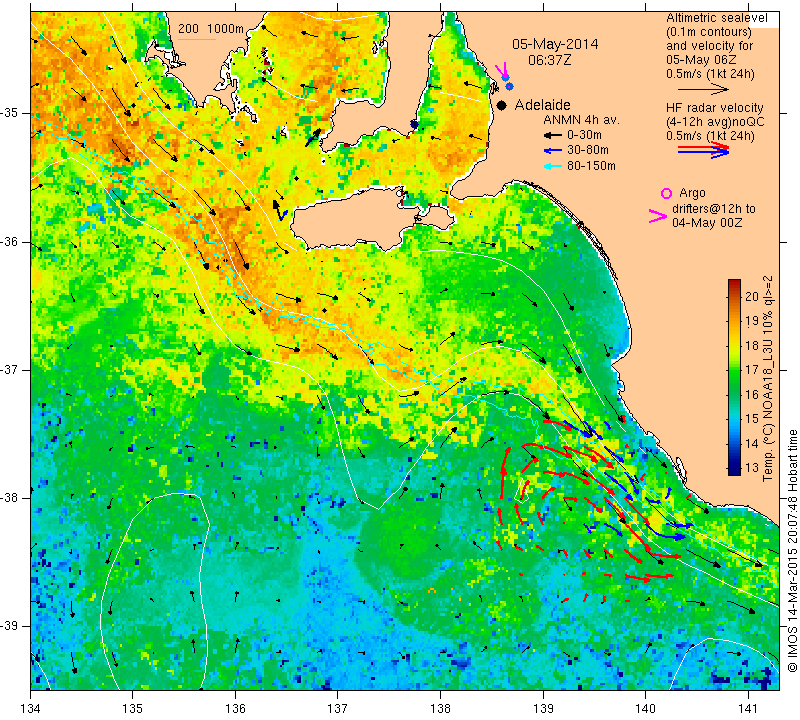The width and height of the screenshot is (800, 720).
Task: Click the cyan 200 1000m isobath legend line
Action: pos(196,39)
